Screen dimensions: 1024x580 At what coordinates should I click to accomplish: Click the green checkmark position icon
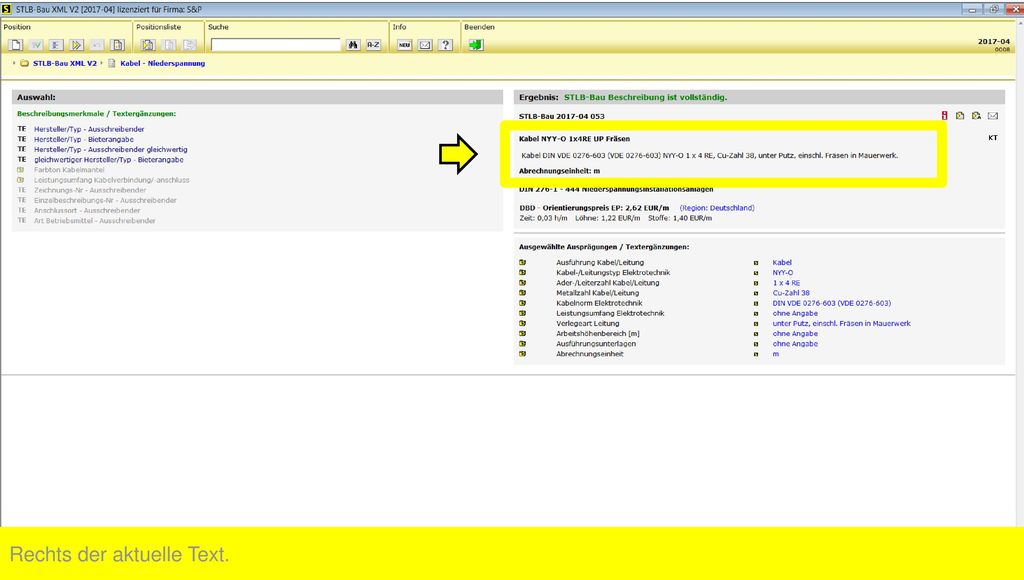pos(36,44)
